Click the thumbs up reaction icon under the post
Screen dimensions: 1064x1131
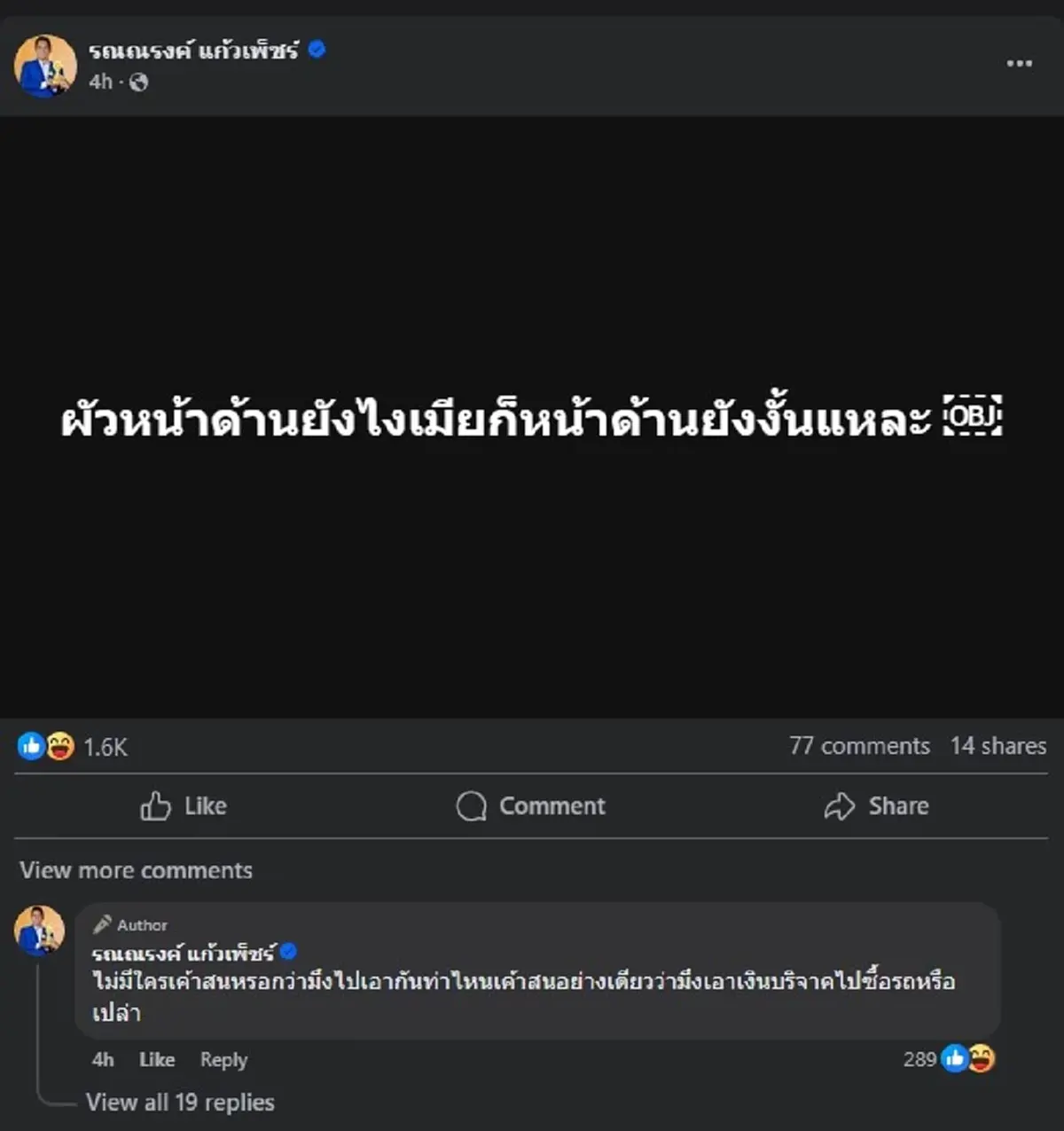[29, 746]
